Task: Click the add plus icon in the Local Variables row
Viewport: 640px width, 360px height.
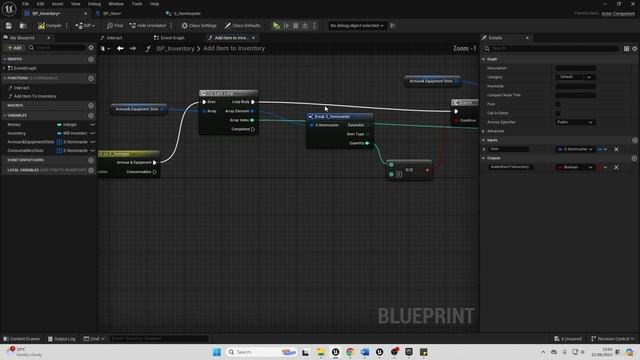Action: (91, 170)
